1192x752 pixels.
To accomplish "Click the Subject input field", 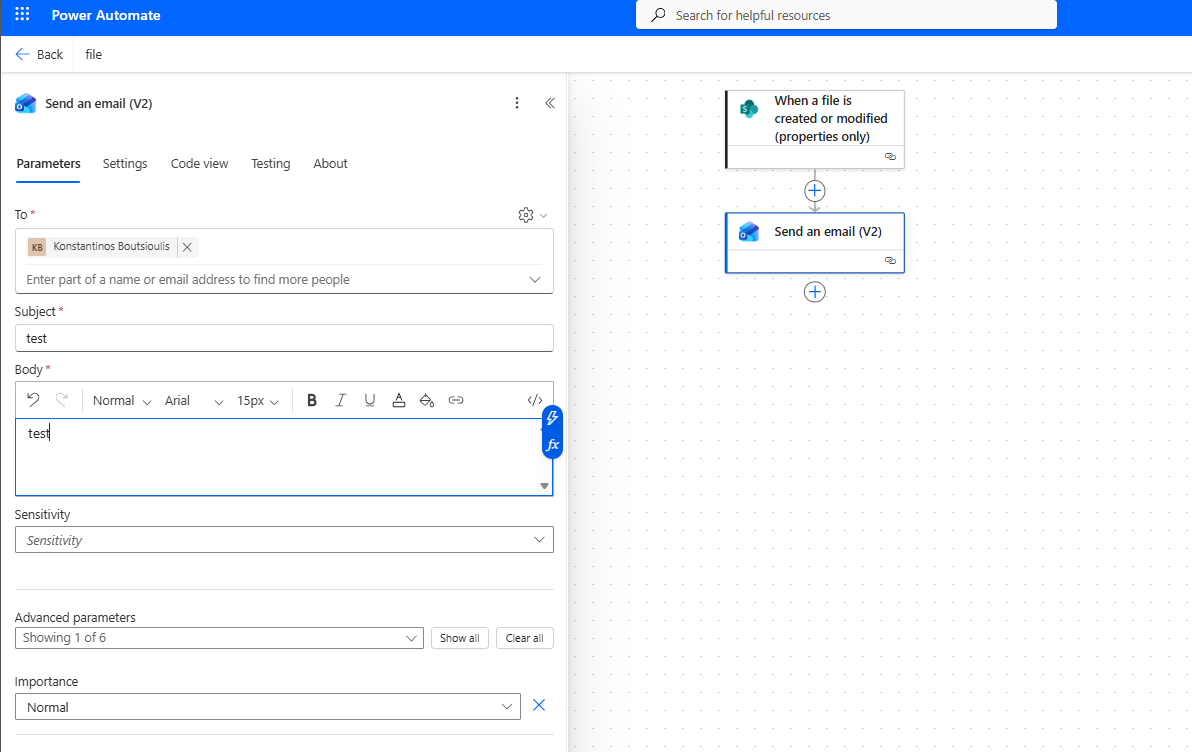I will (x=284, y=338).
